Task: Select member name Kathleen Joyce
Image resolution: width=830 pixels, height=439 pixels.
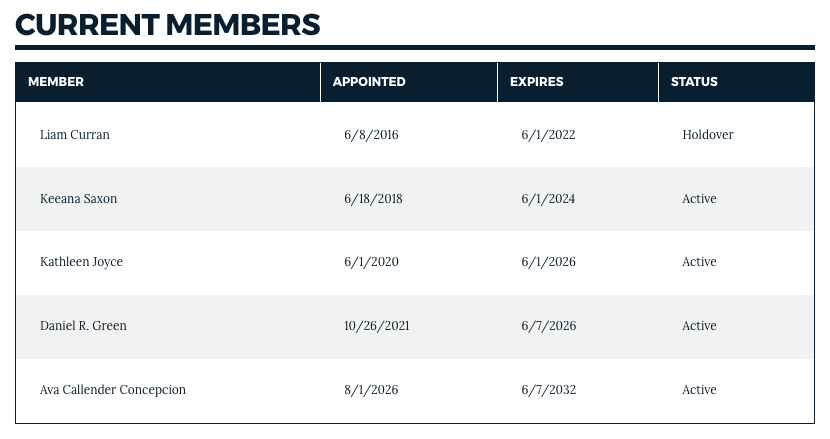Action: 82,262
